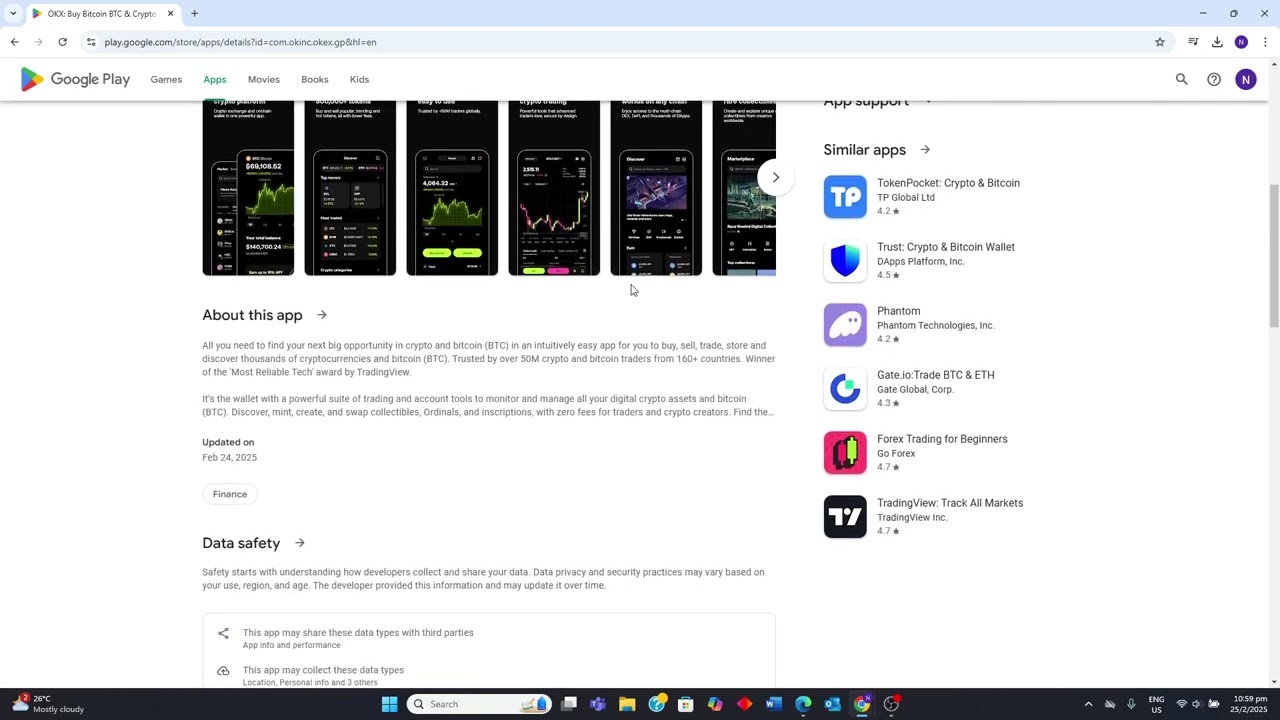Open the Chrome media control icon
The width and height of the screenshot is (1280, 720).
click(x=1193, y=42)
